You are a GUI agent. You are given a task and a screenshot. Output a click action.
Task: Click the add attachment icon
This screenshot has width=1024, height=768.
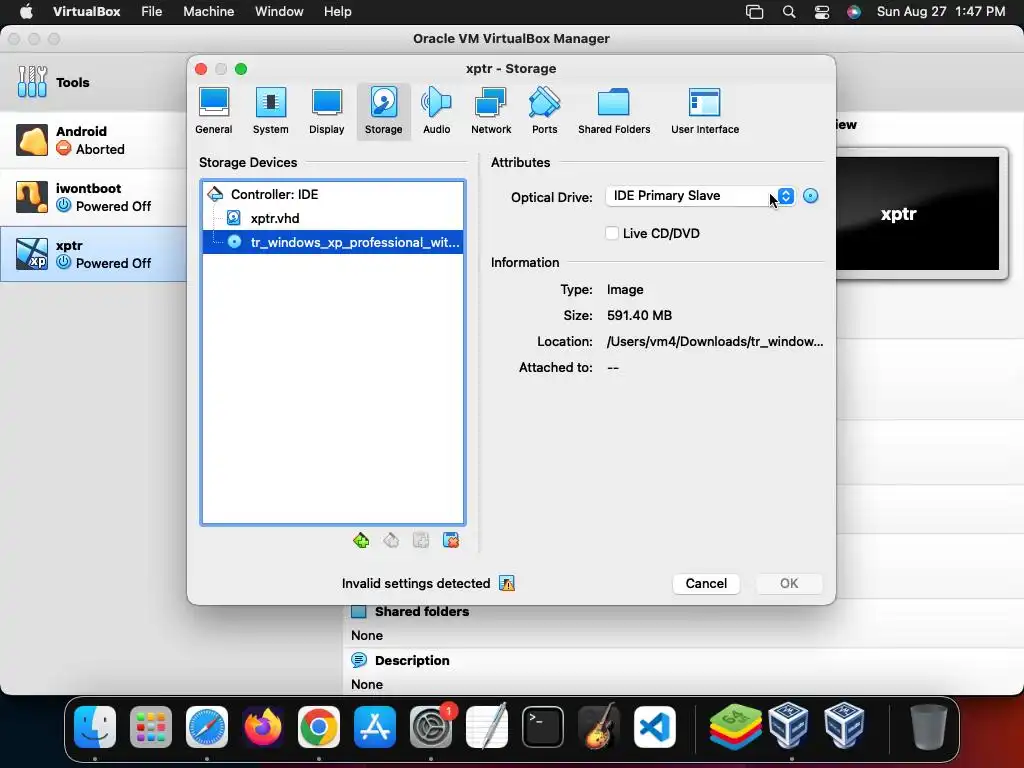point(421,540)
